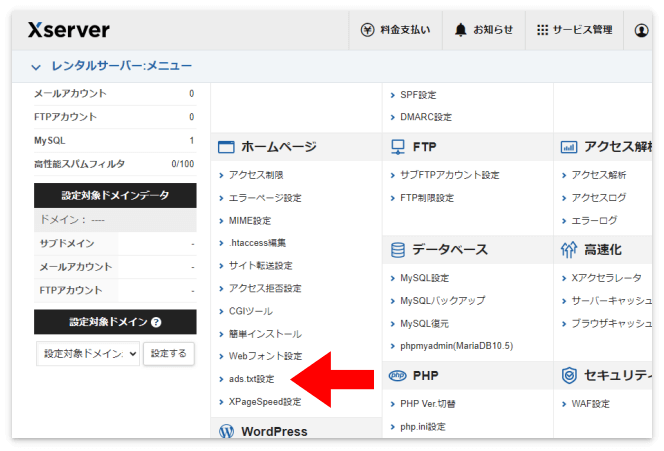
Task: Open Webフォント設定
Action: [266, 356]
